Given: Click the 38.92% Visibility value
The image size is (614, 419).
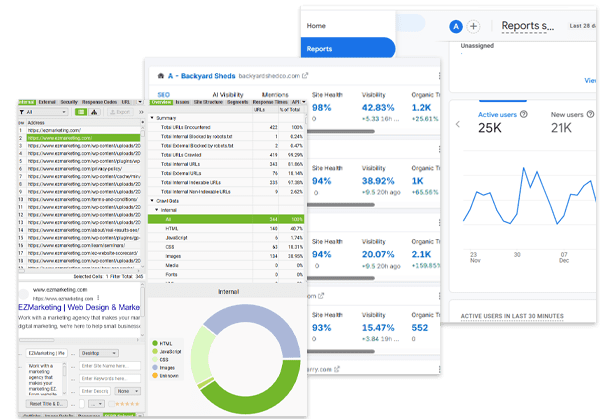Looking at the screenshot, I should point(378,181).
